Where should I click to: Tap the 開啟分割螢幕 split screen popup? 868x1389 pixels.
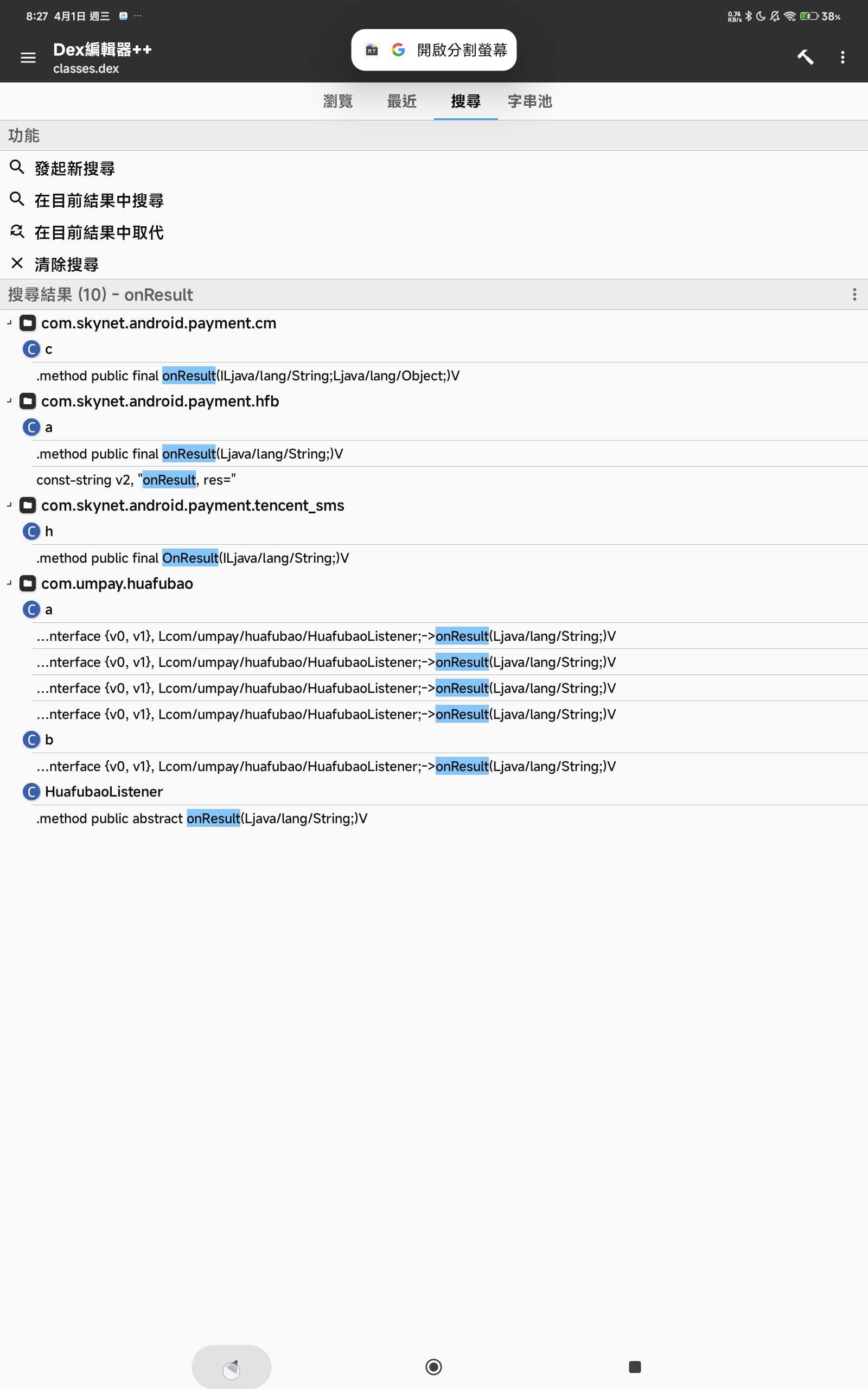coord(433,50)
